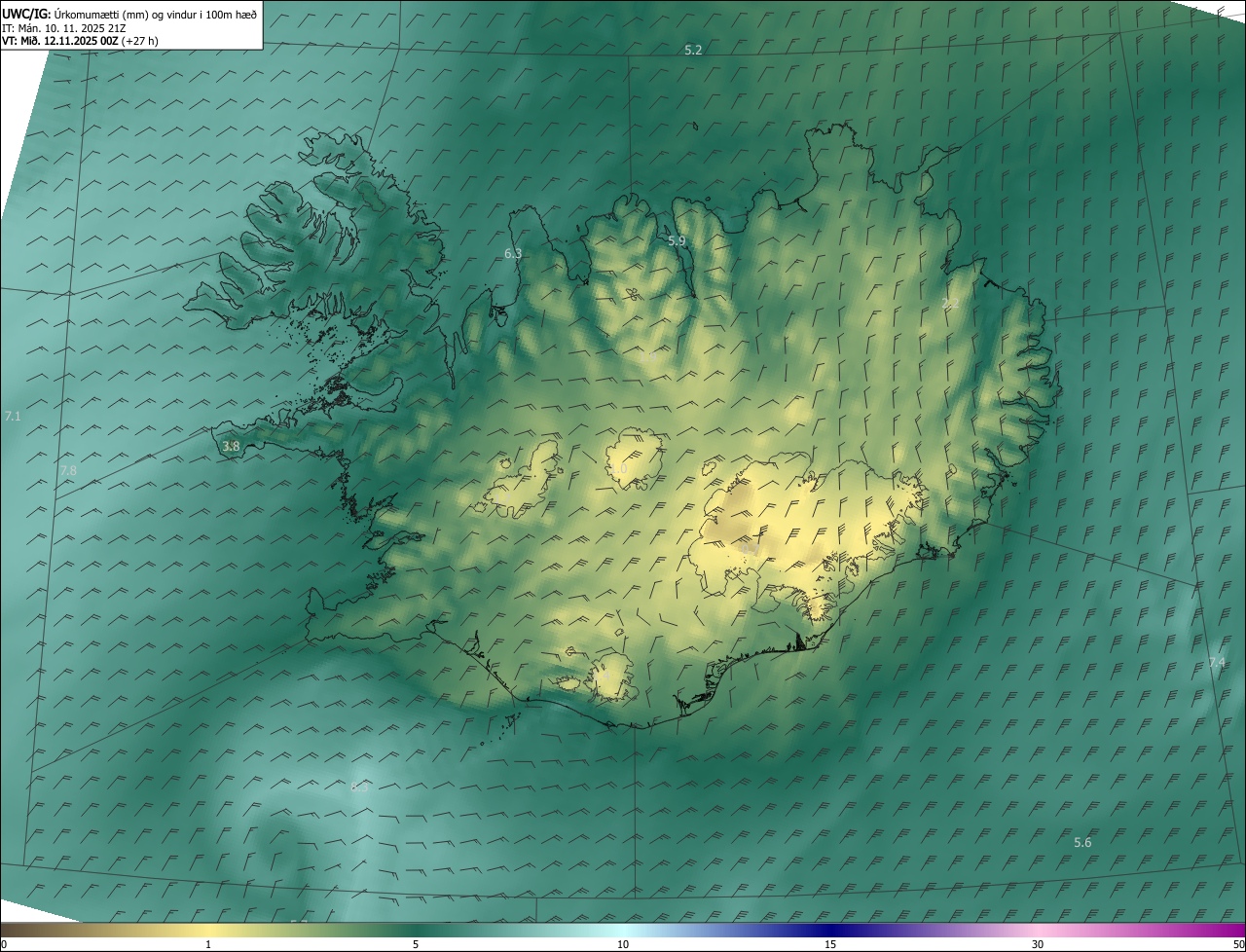
Task: Click the 7.1 value label on the map
Action: click(13, 416)
